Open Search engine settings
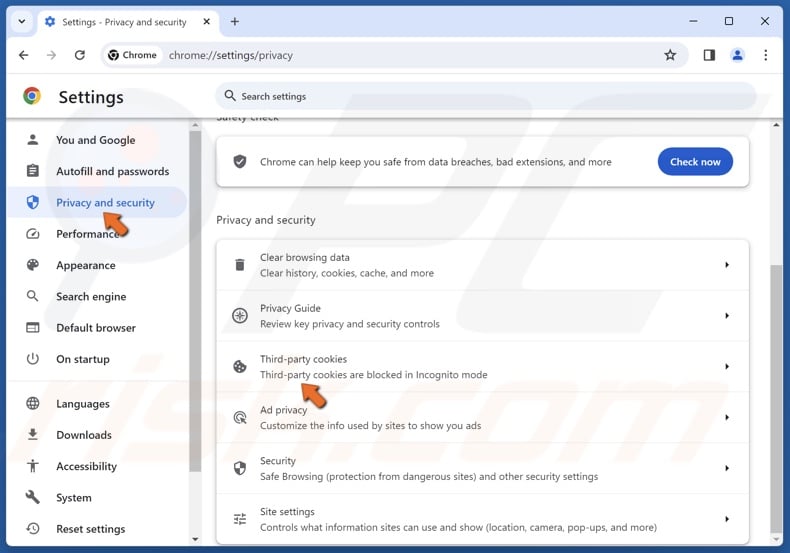Viewport: 790px width, 553px height. [98, 297]
